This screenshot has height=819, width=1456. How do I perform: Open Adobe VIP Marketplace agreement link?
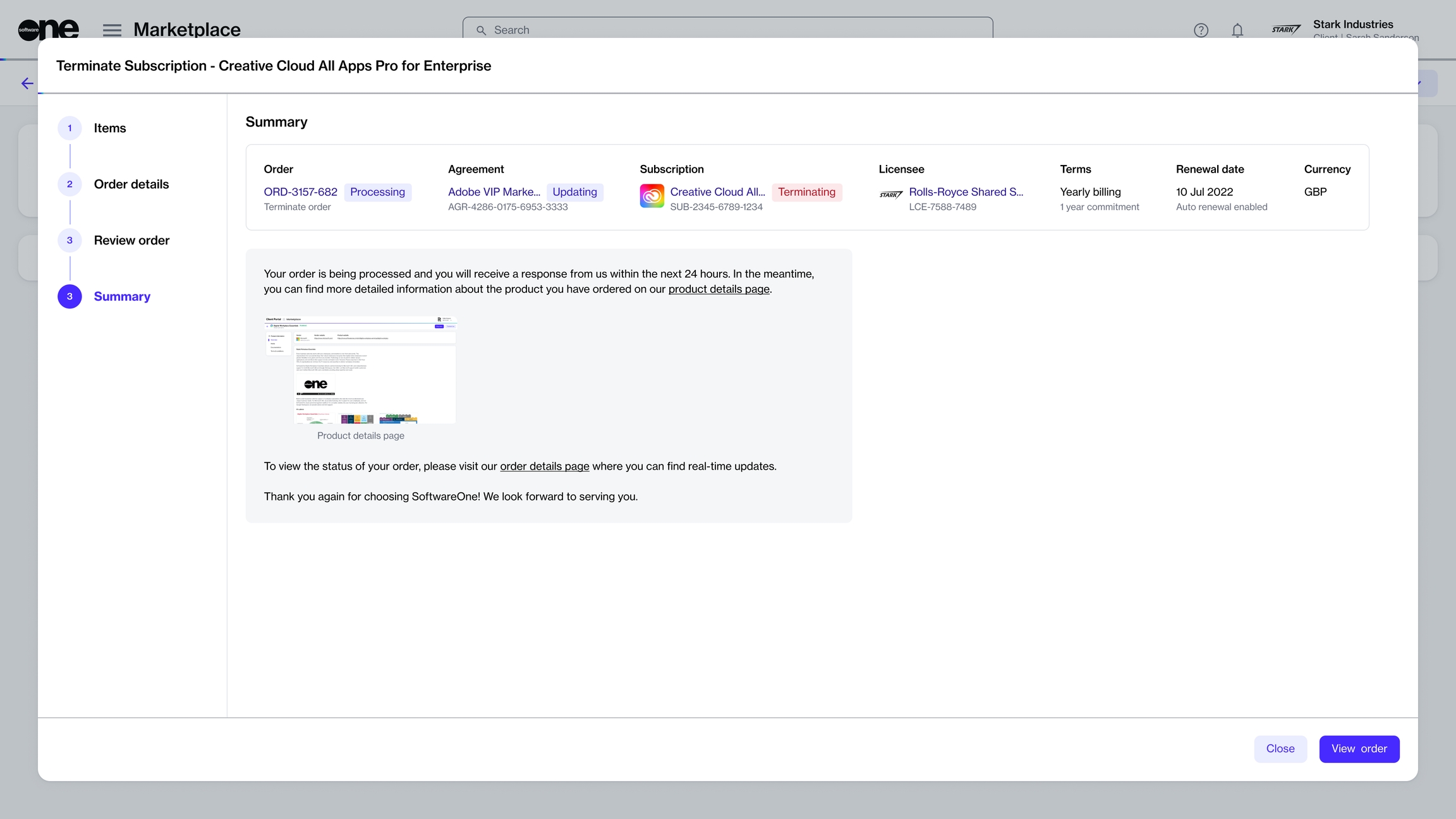(x=494, y=192)
